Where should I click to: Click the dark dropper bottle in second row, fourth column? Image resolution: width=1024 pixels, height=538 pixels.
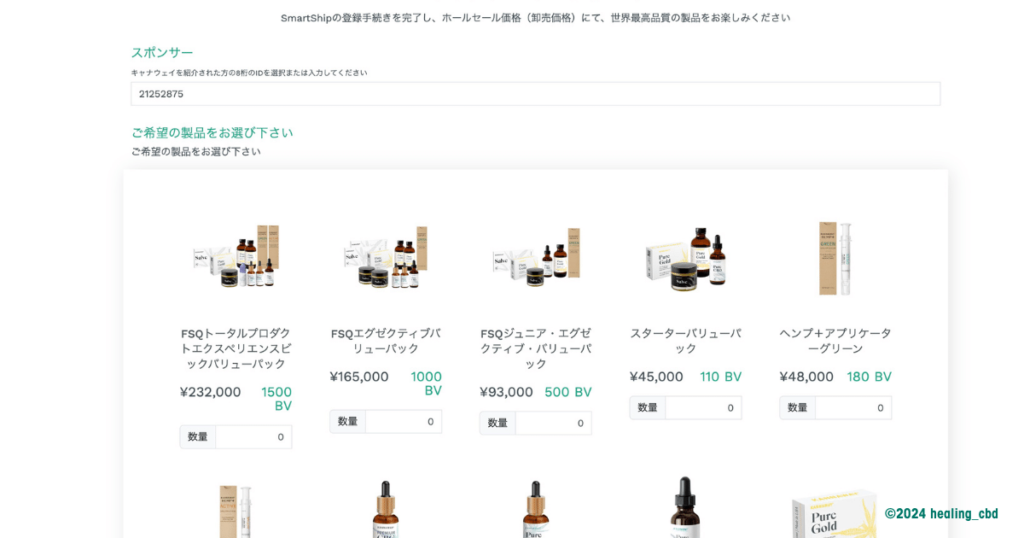pyautogui.click(x=686, y=508)
